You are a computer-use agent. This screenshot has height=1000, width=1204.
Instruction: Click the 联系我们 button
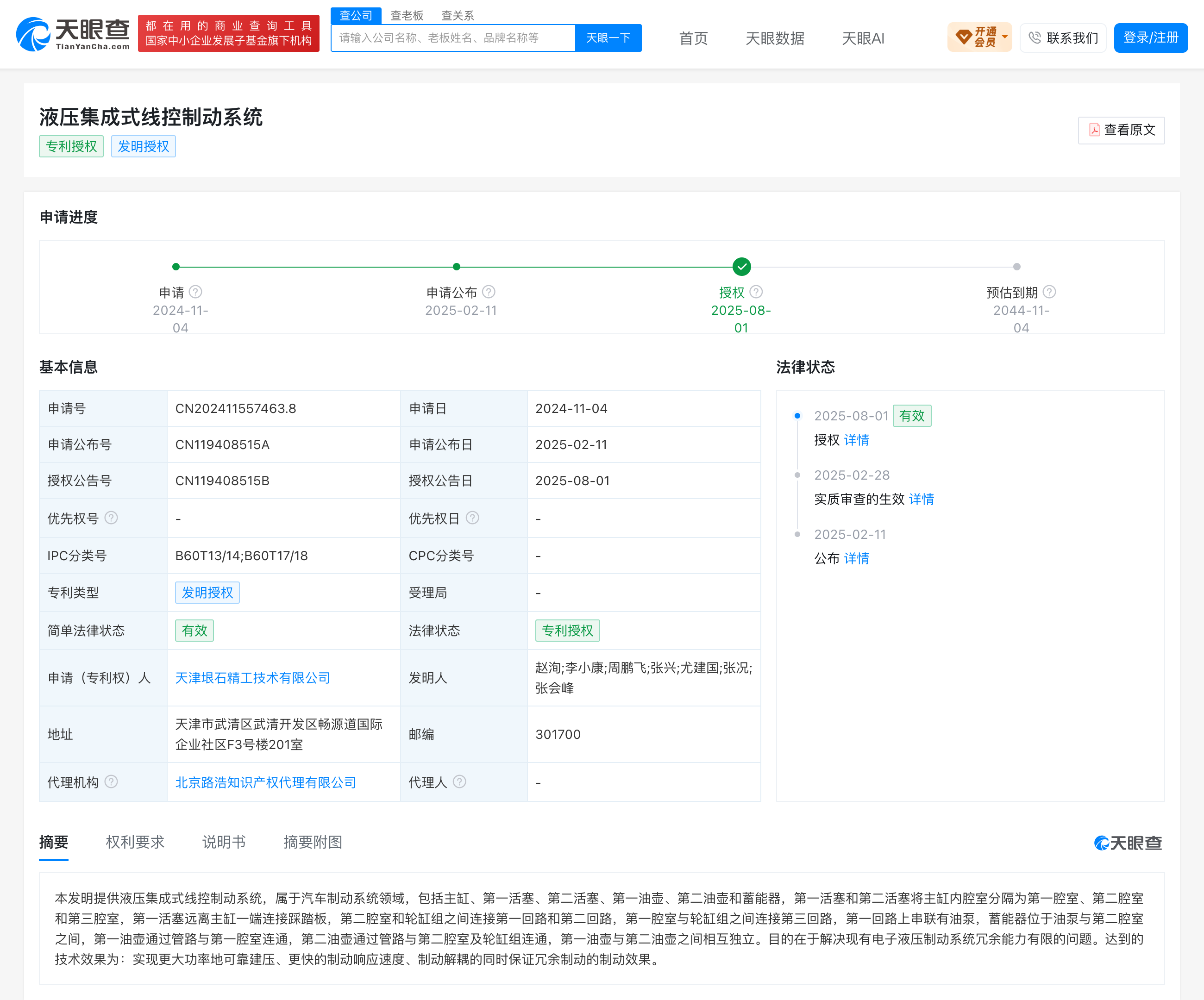(x=1063, y=38)
